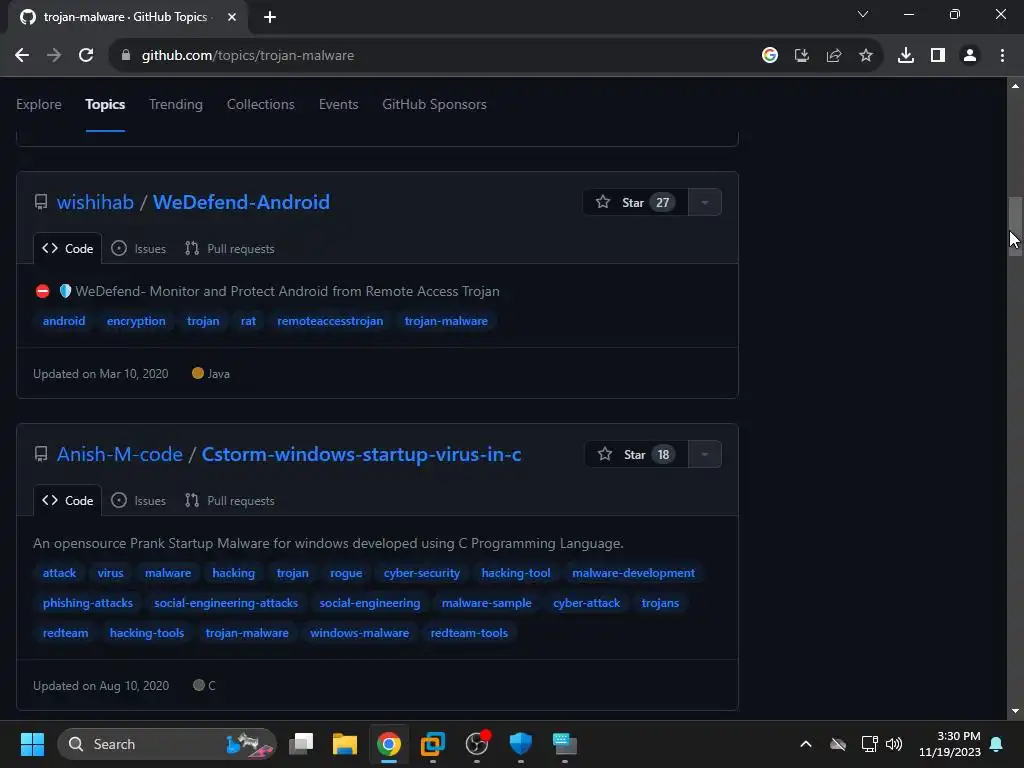Open the Chrome profile menu
1024x768 pixels.
(x=970, y=56)
